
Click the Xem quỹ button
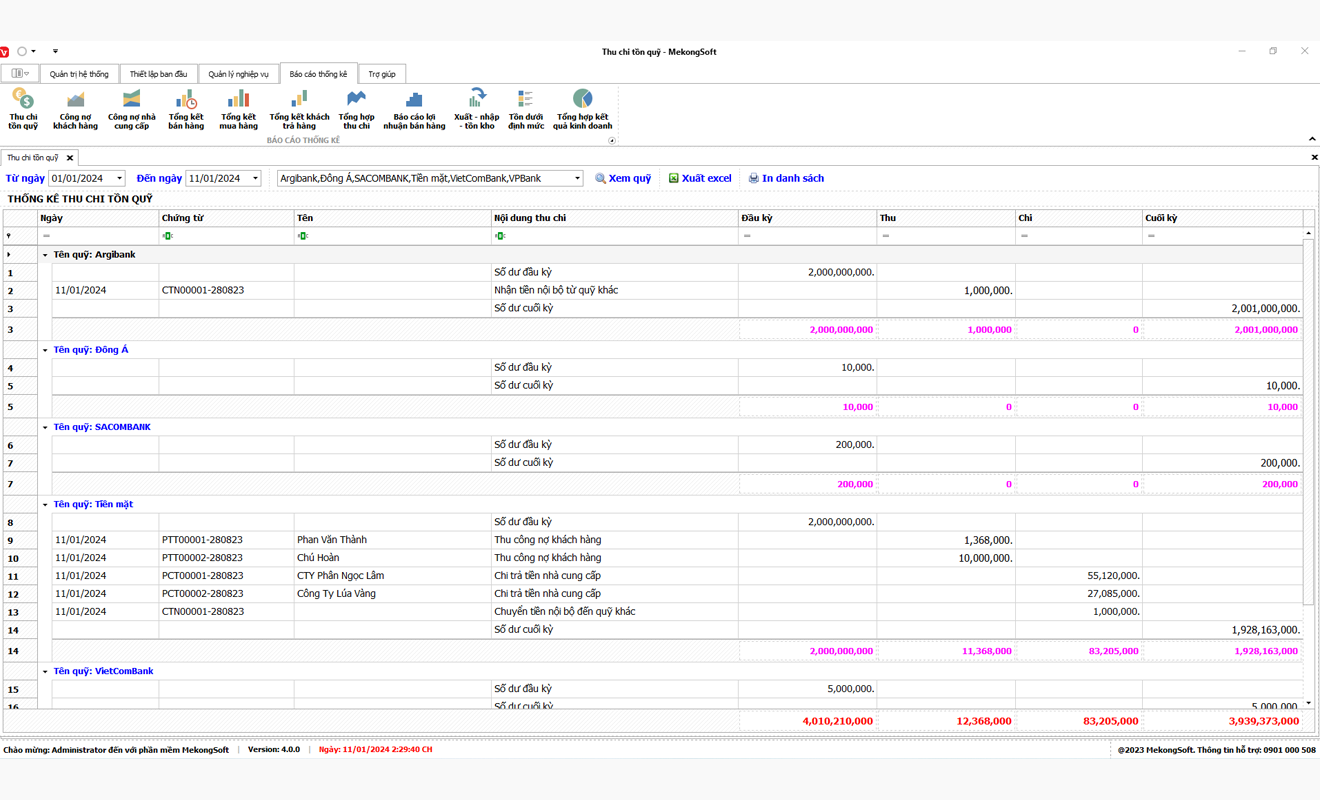[623, 178]
